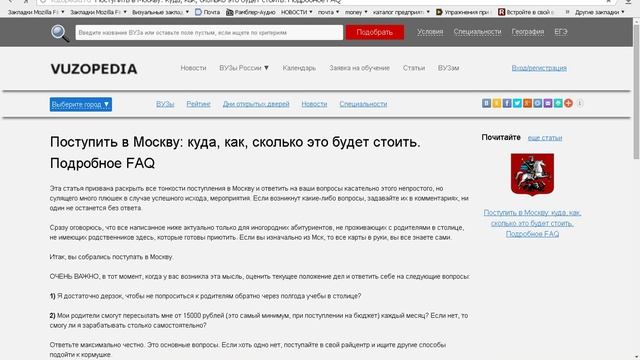Share via VKontakte icon
Image resolution: width=640 pixels, height=360 pixels.
pos(486,103)
